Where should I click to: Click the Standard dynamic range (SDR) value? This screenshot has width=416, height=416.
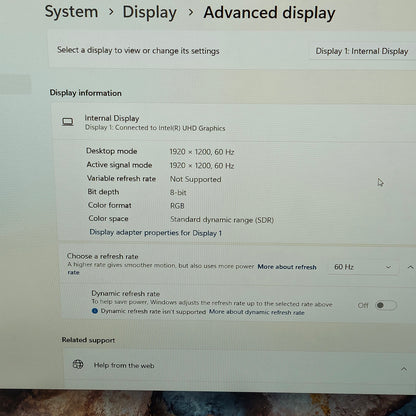222,220
